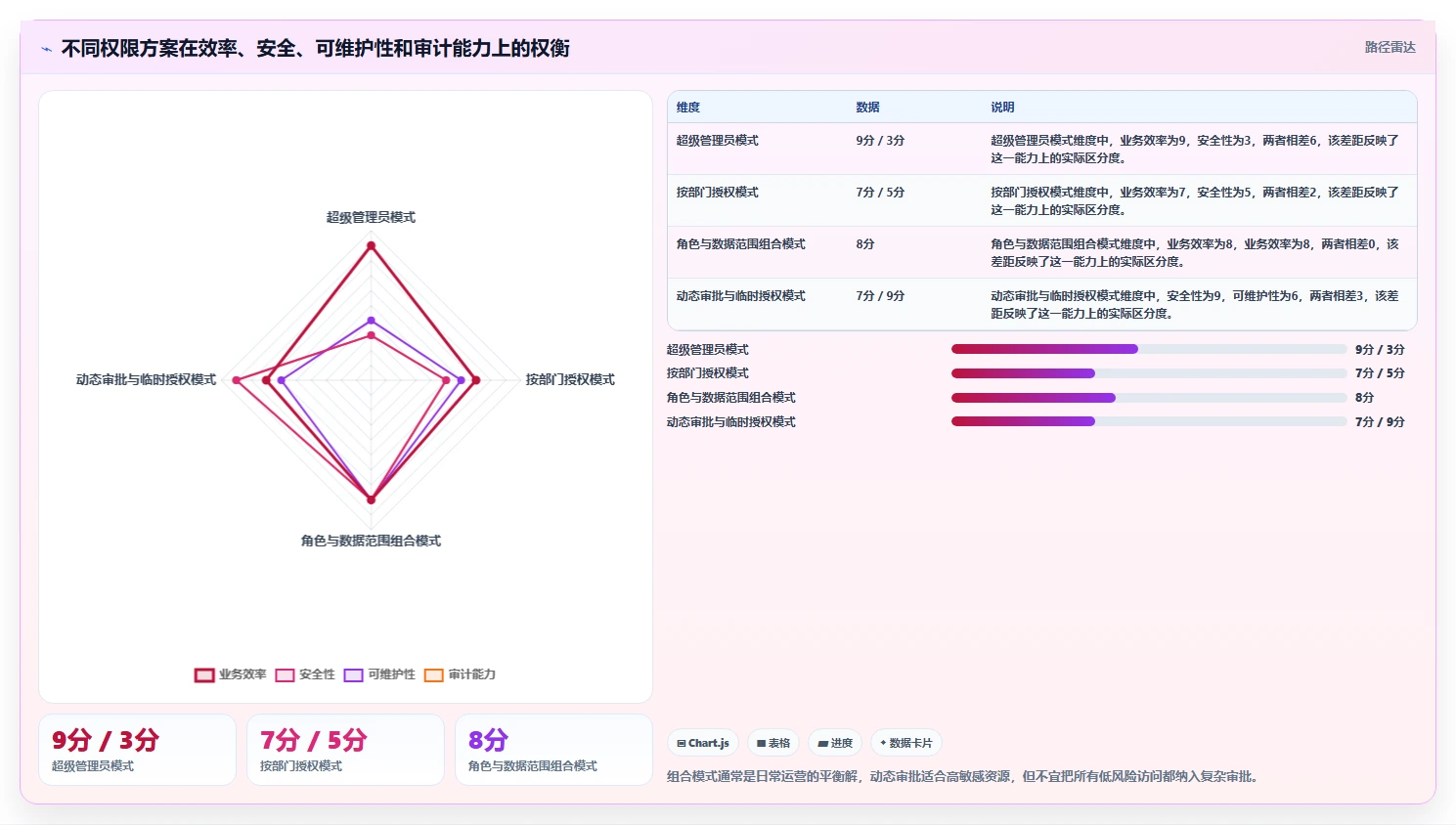
Task: Click the progress bar in the 超级管理员模式 row
Action: click(x=1149, y=349)
